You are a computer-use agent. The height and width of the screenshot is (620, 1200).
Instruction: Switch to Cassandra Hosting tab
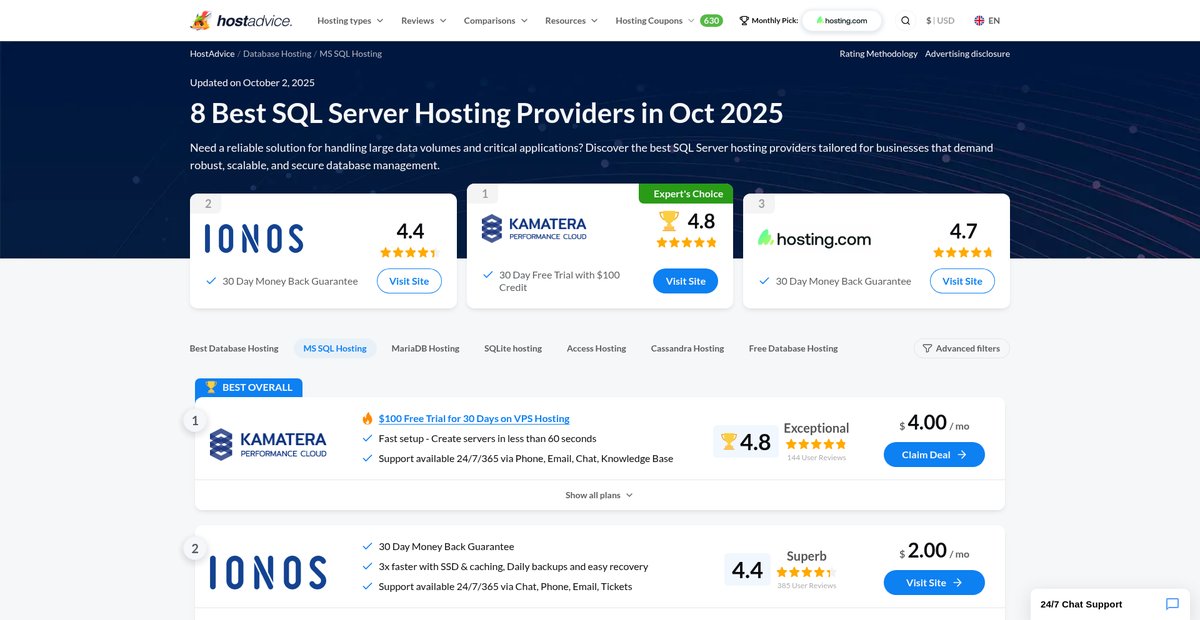(x=687, y=348)
